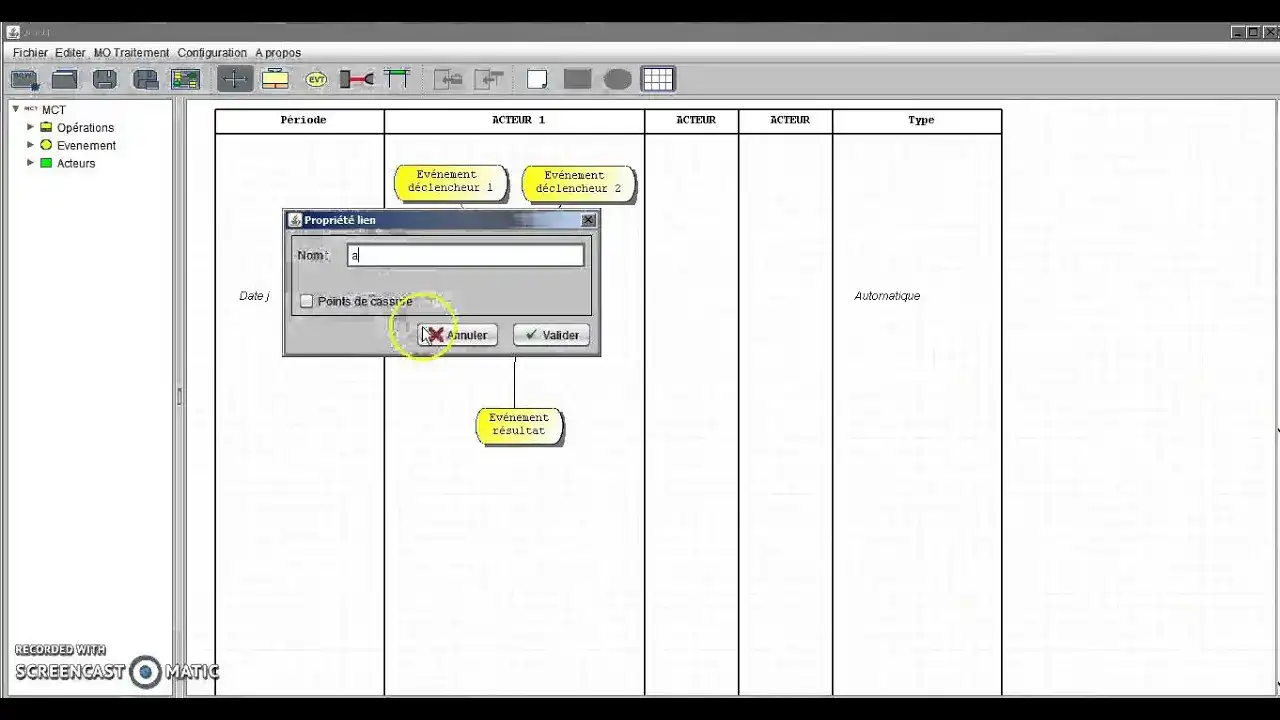Expand the Opérations tree node
1280x720 pixels.
coord(30,127)
